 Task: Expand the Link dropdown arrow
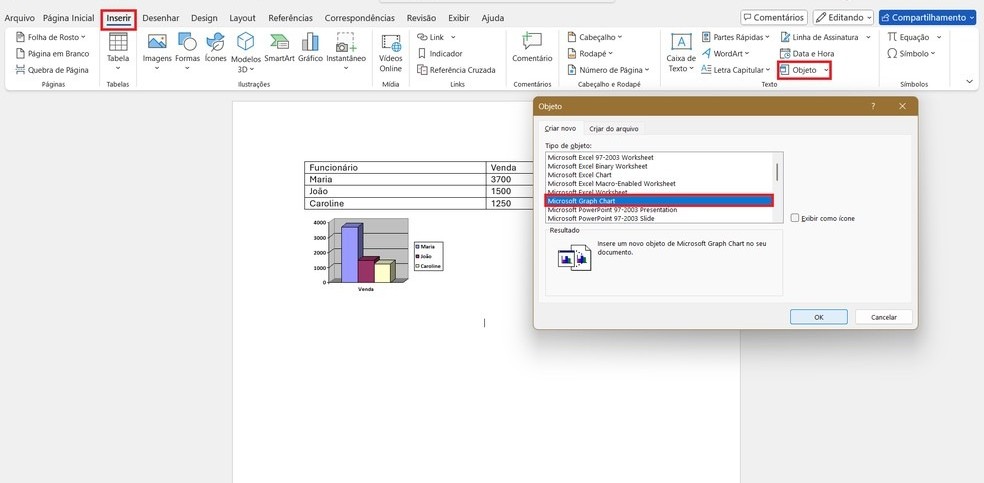coord(452,38)
